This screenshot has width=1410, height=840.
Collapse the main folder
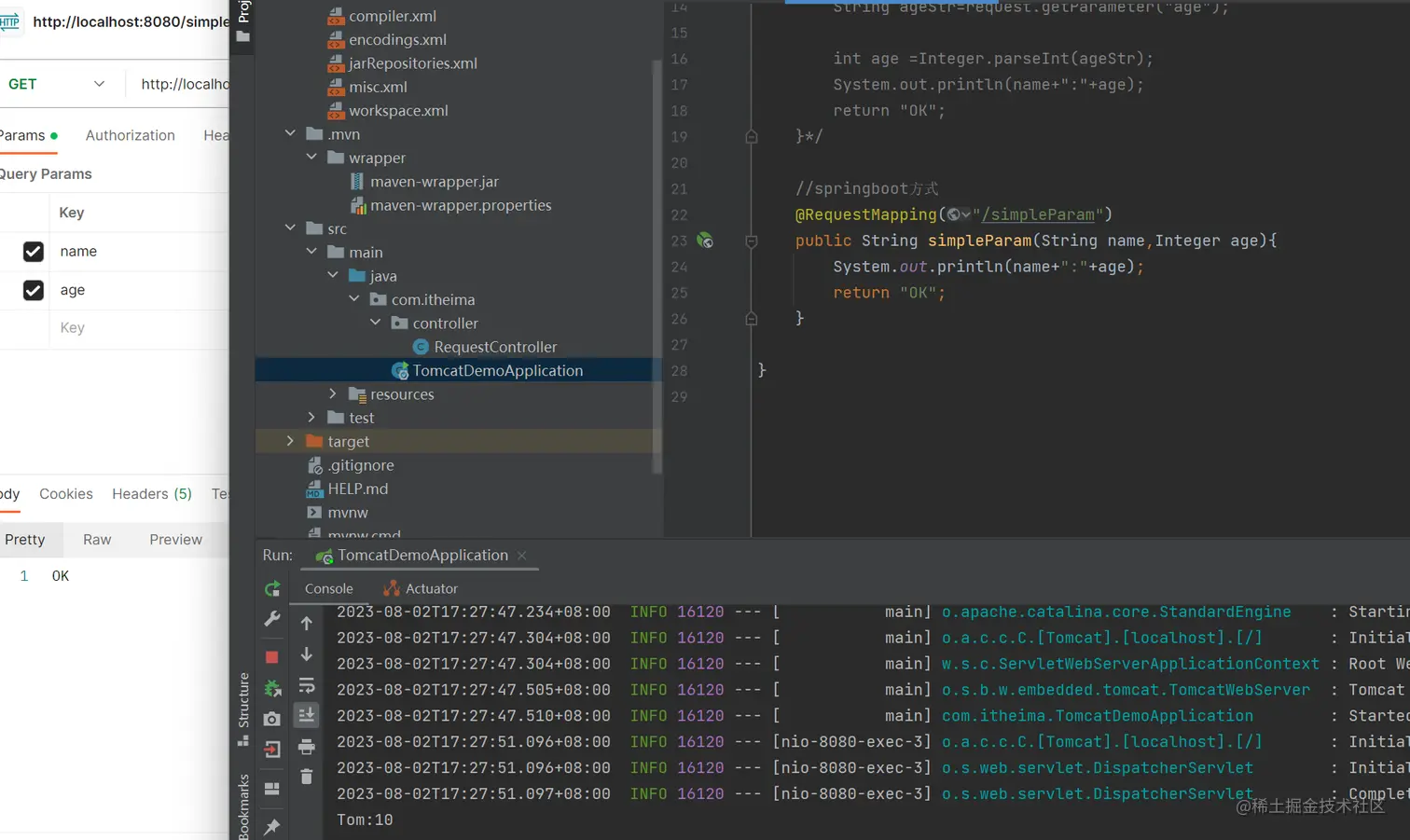click(312, 252)
